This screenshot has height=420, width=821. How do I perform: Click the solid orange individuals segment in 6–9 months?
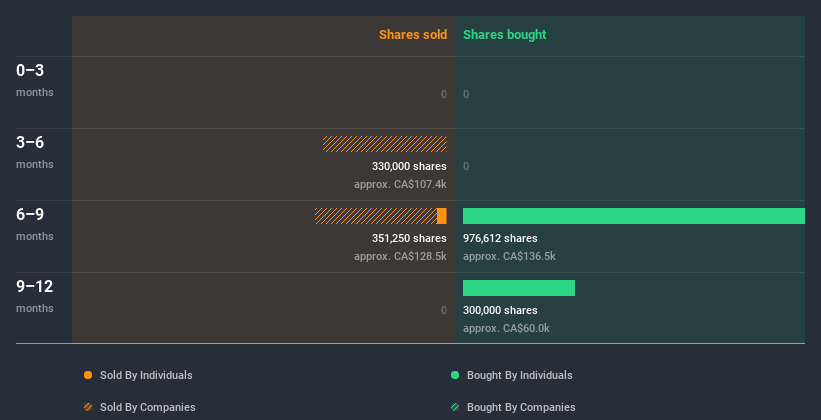coord(442,216)
